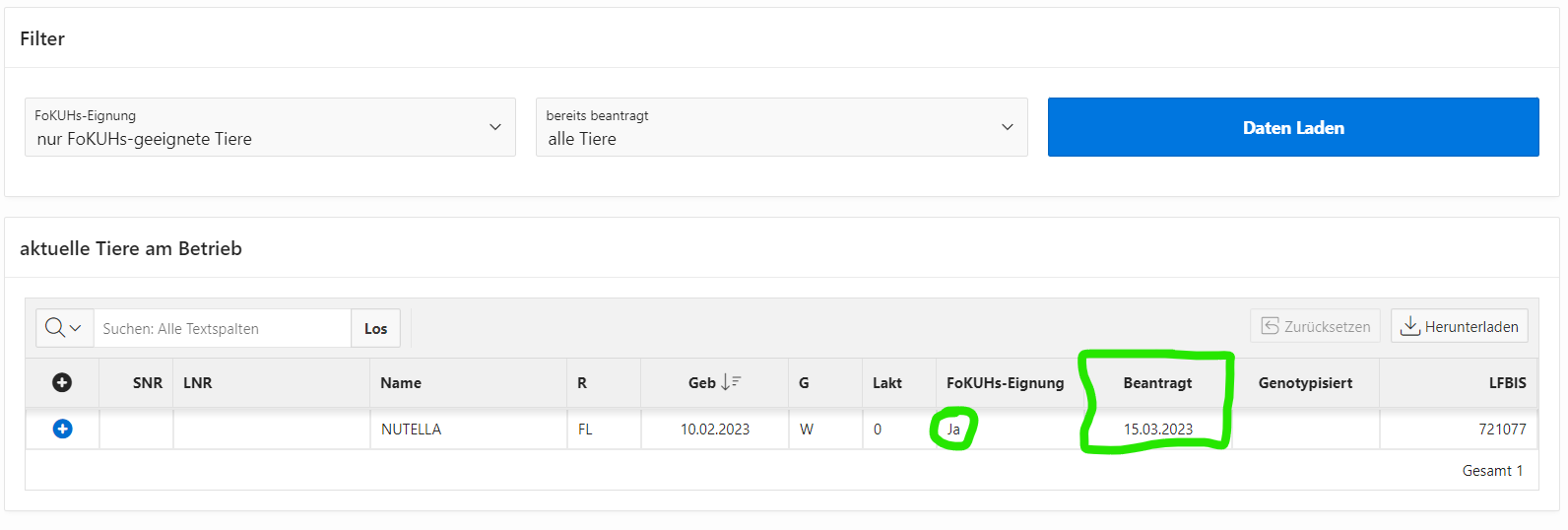This screenshot has width=1568, height=530.
Task: Select the NUTELLA name cell
Action: 411,429
